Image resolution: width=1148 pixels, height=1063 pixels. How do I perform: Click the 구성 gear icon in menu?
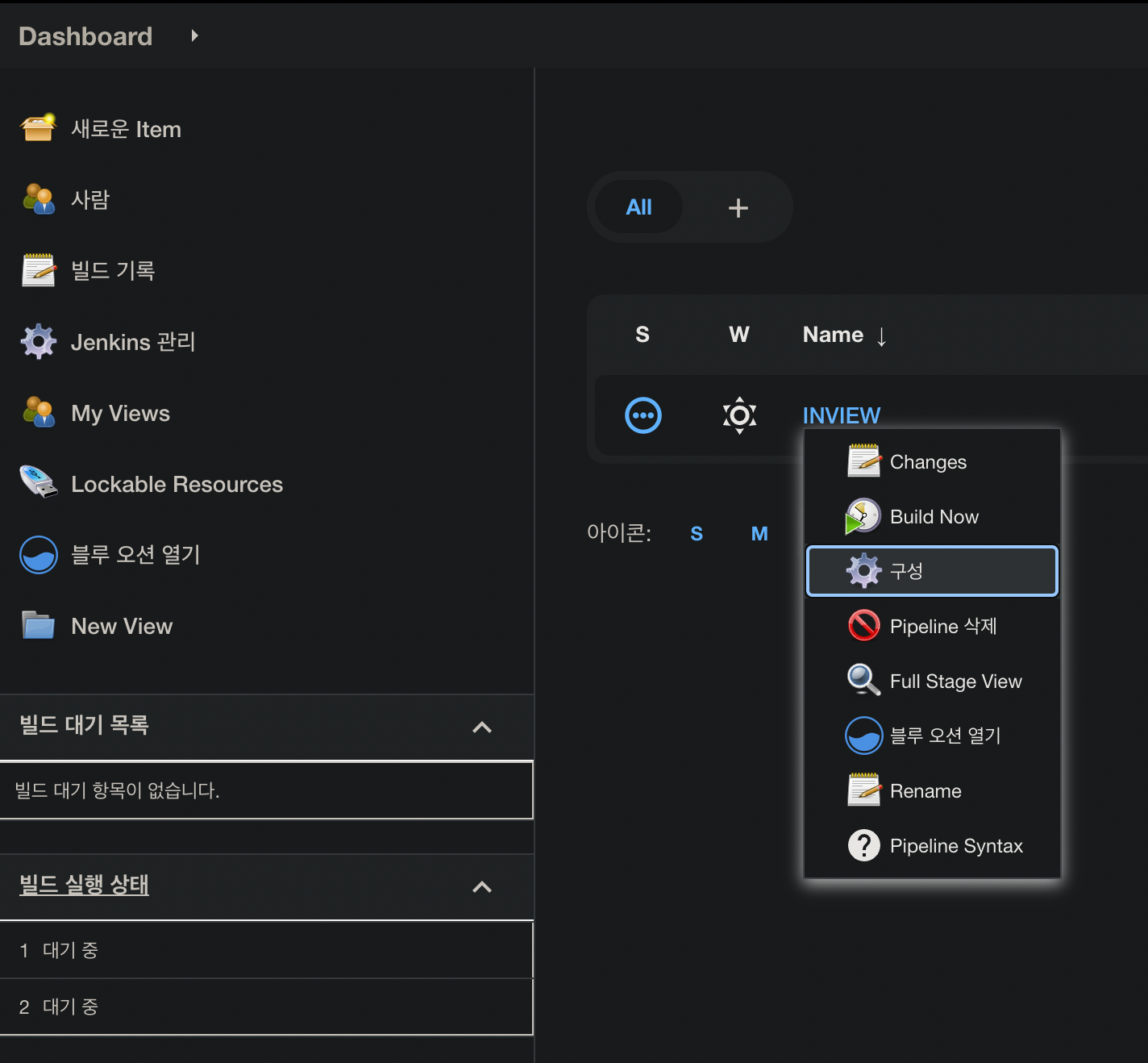pos(863,571)
